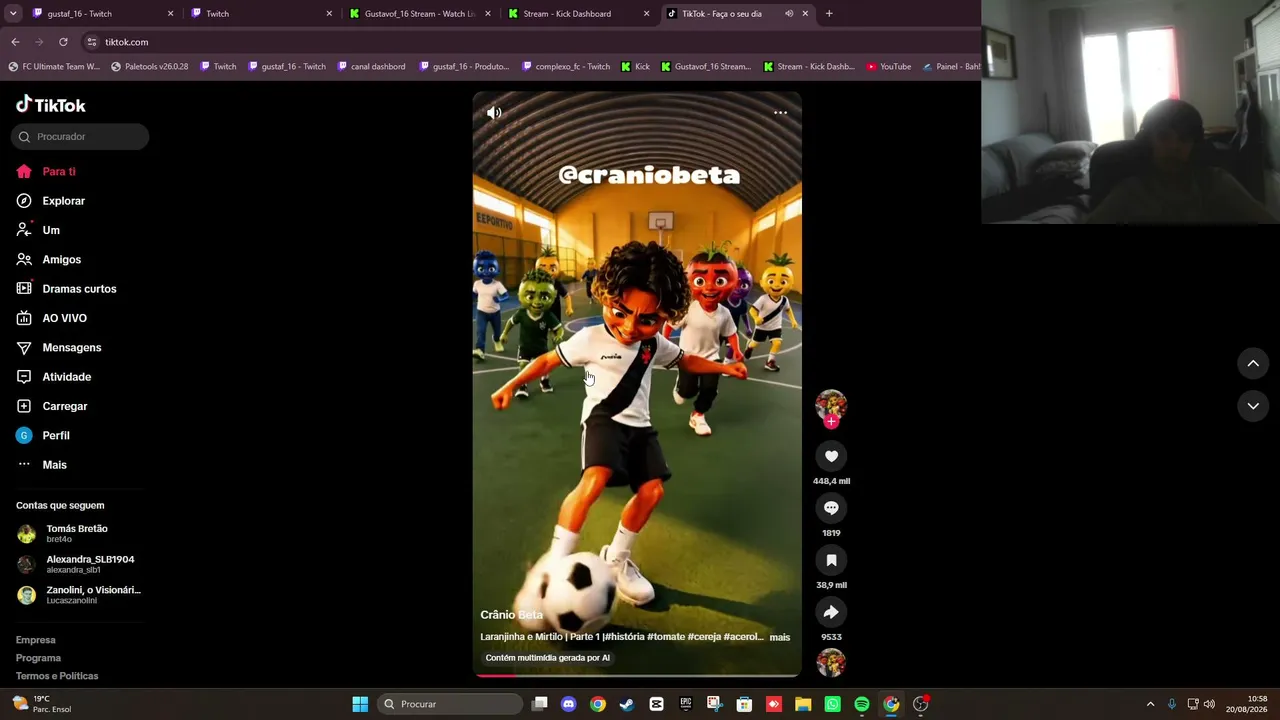Screen dimensions: 1280x720
Task: Open the Paletools v26.0.28 bookmark
Action: click(150, 67)
